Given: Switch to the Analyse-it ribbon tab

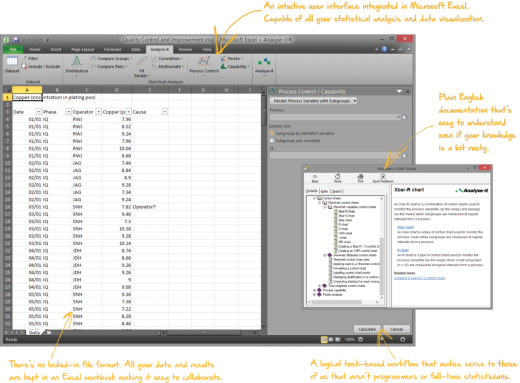Looking at the screenshot, I should coord(159,49).
